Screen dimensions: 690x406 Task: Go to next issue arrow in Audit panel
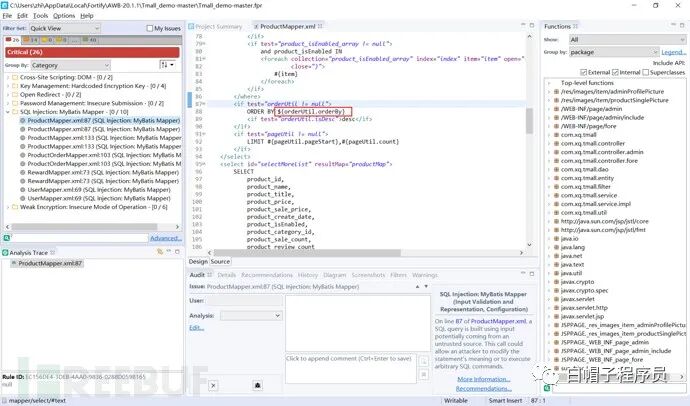coord(426,286)
